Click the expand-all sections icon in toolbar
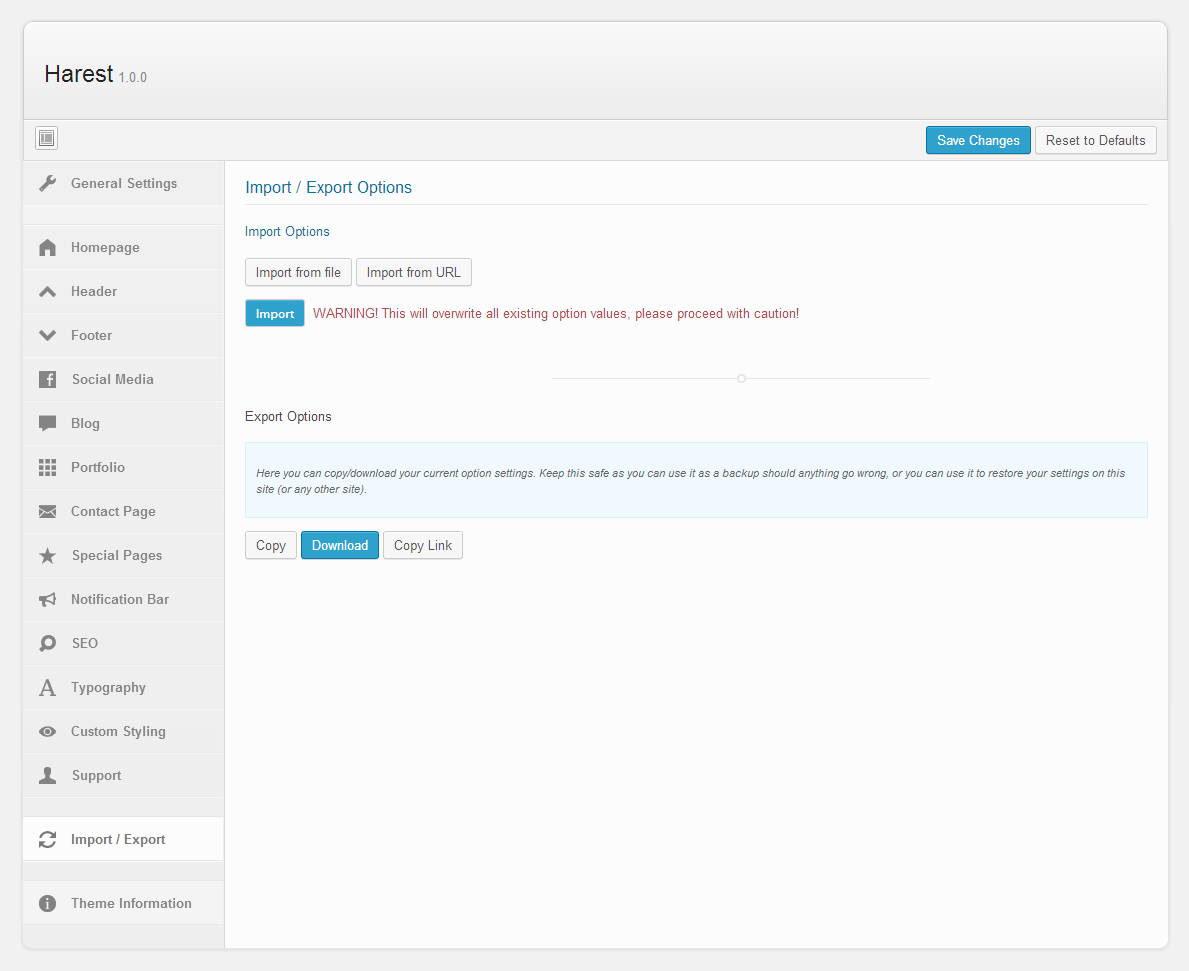1189x971 pixels. 46,139
